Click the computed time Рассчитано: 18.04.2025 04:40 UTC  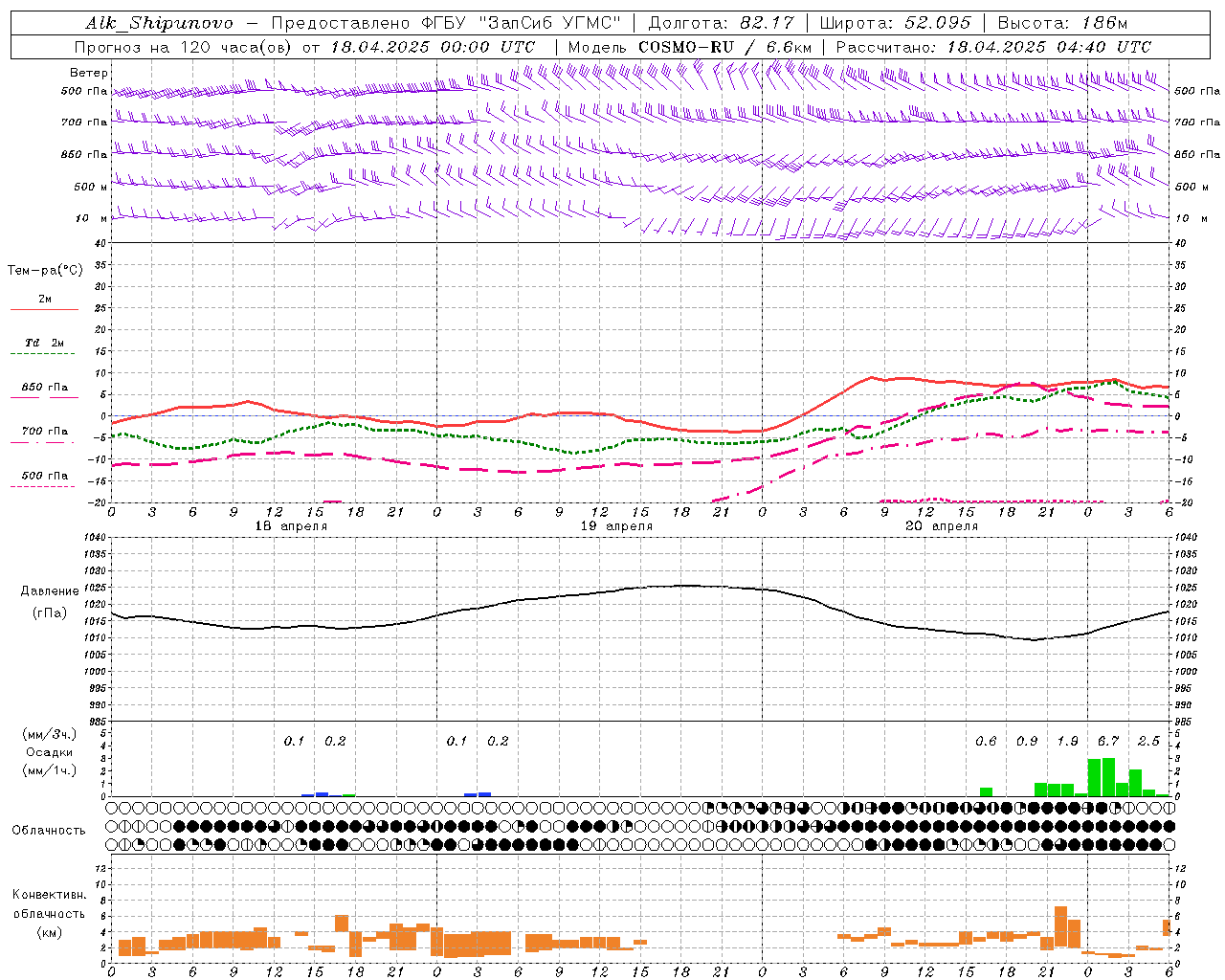(x=993, y=47)
